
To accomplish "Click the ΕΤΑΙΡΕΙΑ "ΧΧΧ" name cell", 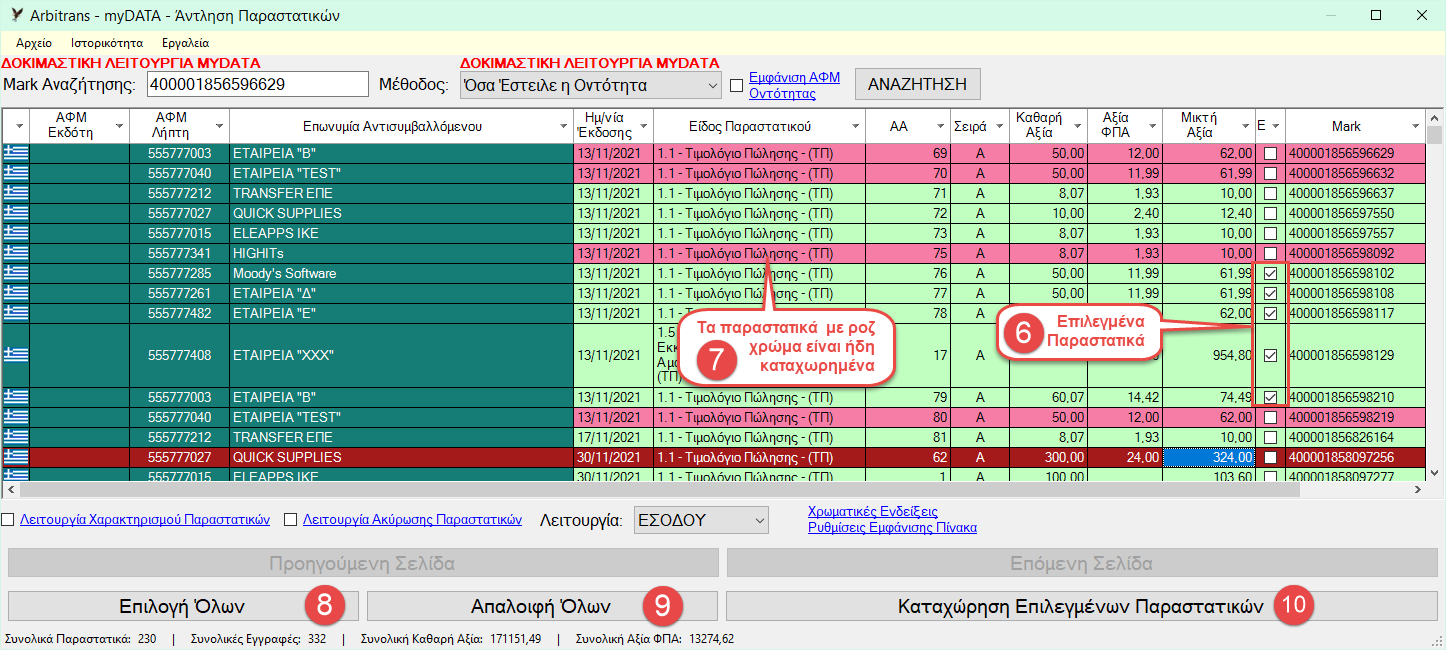I will point(401,355).
